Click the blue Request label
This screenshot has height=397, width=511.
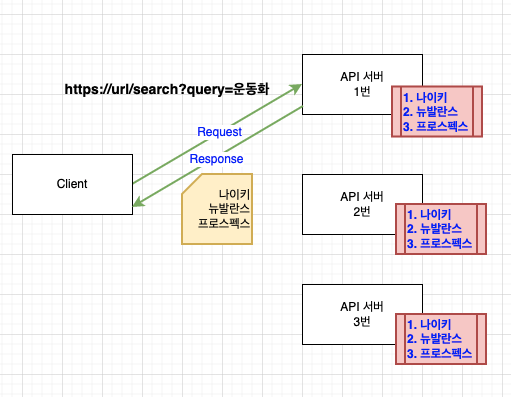point(219,132)
